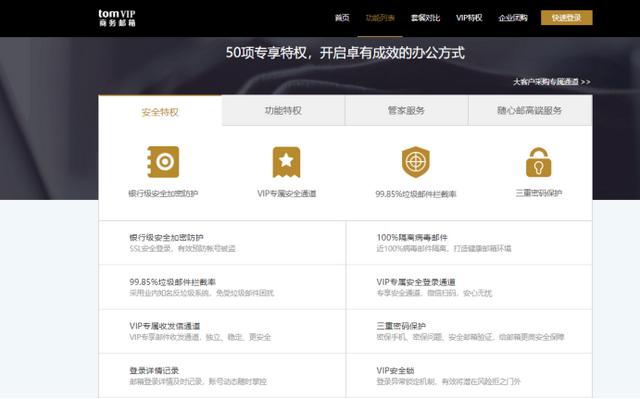
Task: Click the gold 快速登录 button
Action: point(567,18)
